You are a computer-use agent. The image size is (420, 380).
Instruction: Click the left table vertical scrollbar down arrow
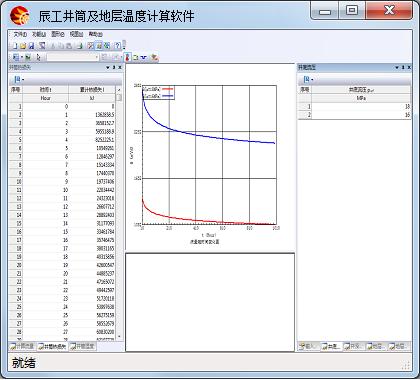point(119,337)
